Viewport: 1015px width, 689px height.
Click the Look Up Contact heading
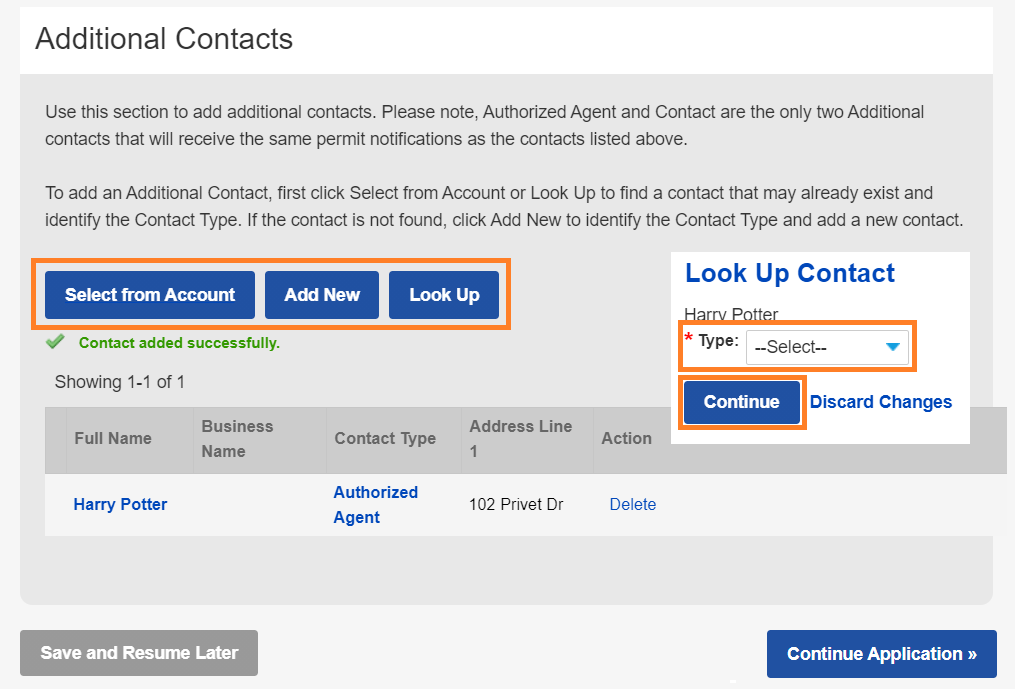(x=790, y=274)
